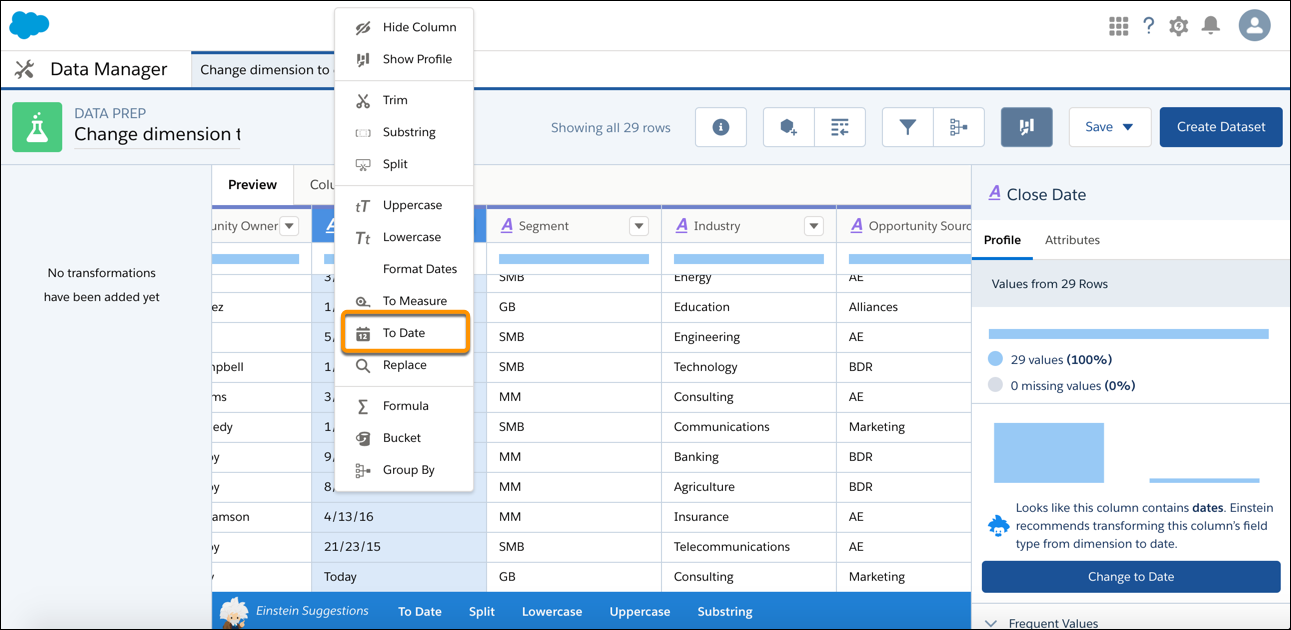The width and height of the screenshot is (1291, 630).
Task: Click the add data cube icon button
Action: point(789,127)
